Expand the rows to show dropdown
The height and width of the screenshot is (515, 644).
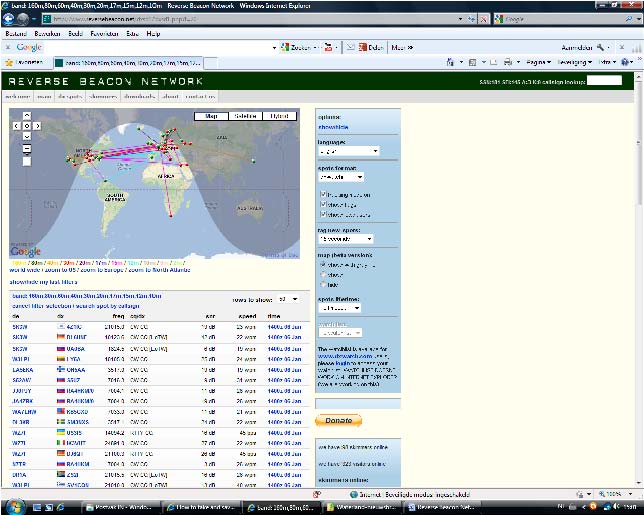[x=288, y=299]
